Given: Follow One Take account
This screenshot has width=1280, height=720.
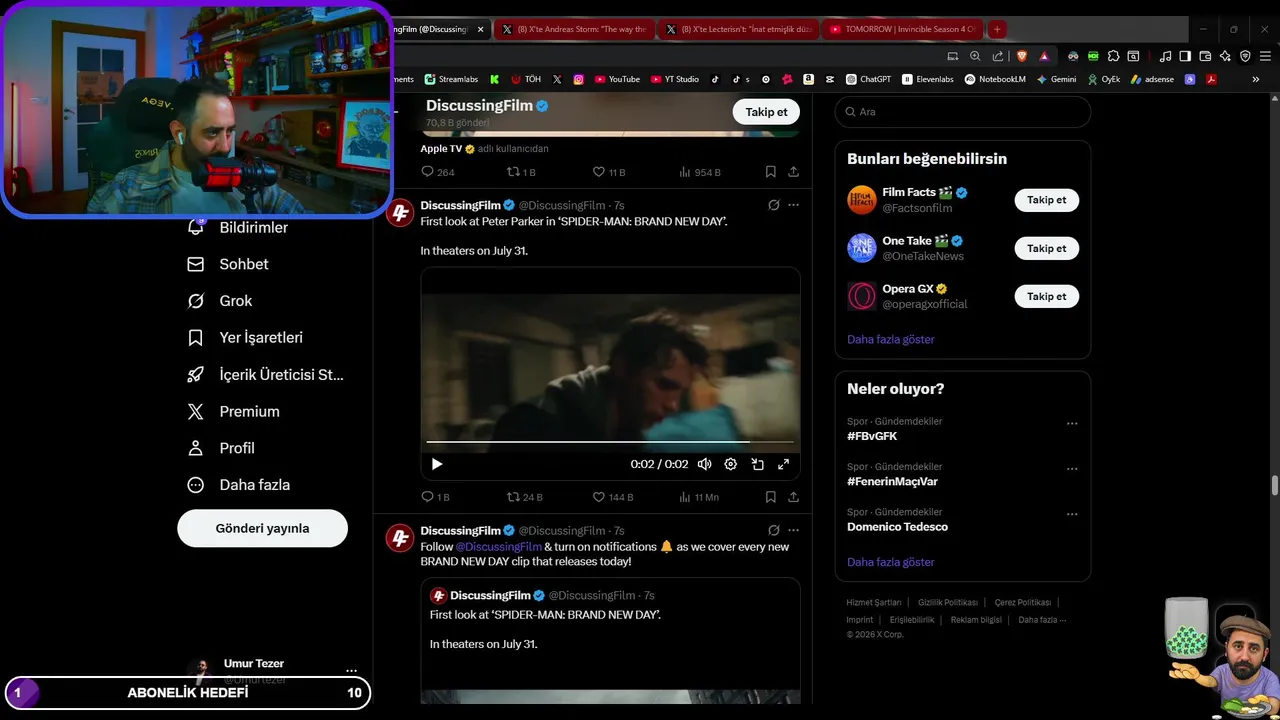Looking at the screenshot, I should click(x=1046, y=248).
